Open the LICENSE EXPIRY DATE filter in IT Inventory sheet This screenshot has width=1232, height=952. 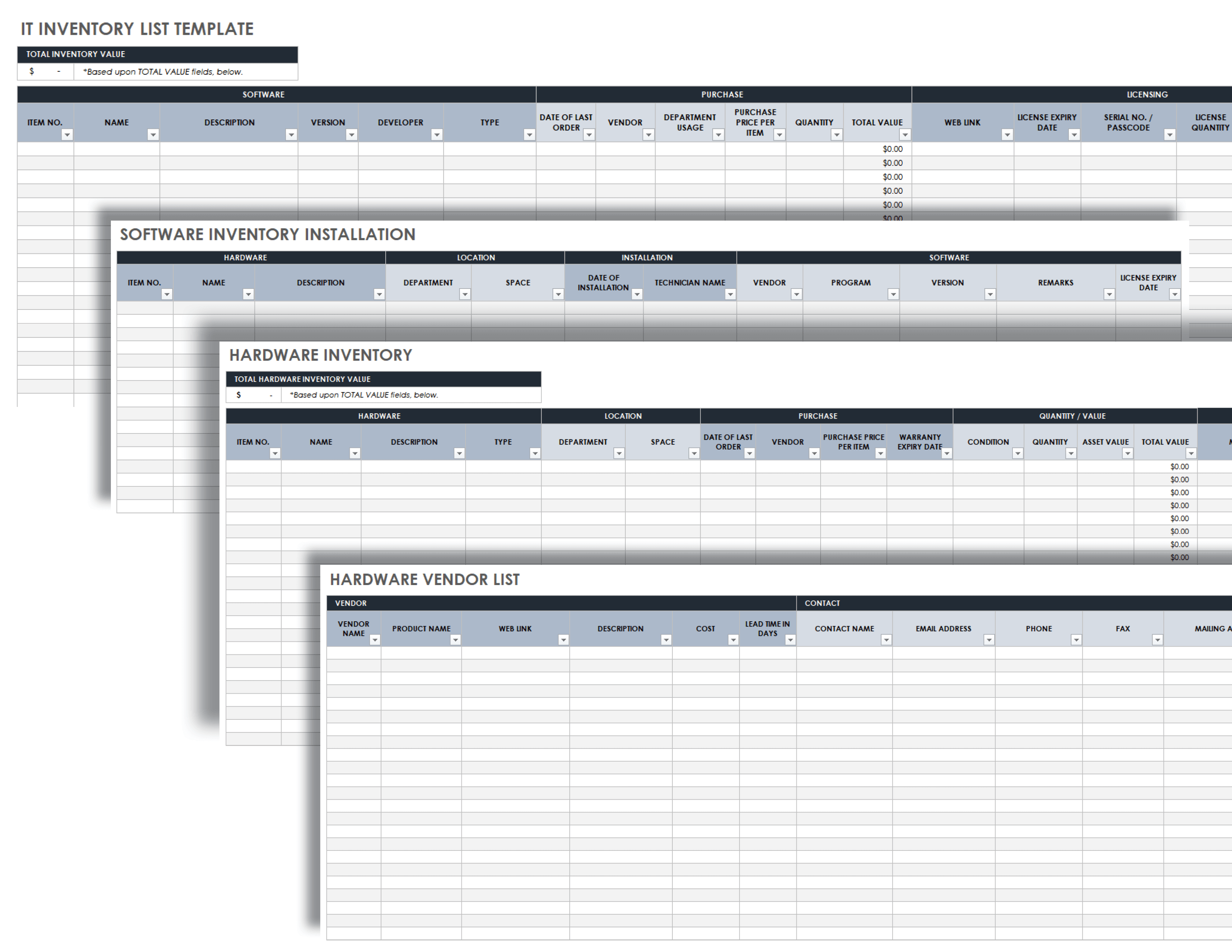pyautogui.click(x=1074, y=135)
